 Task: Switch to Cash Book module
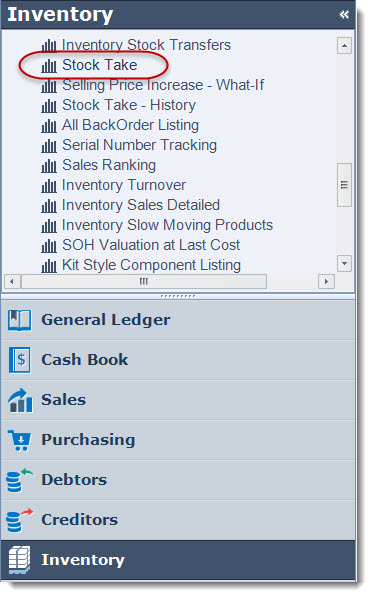click(178, 360)
